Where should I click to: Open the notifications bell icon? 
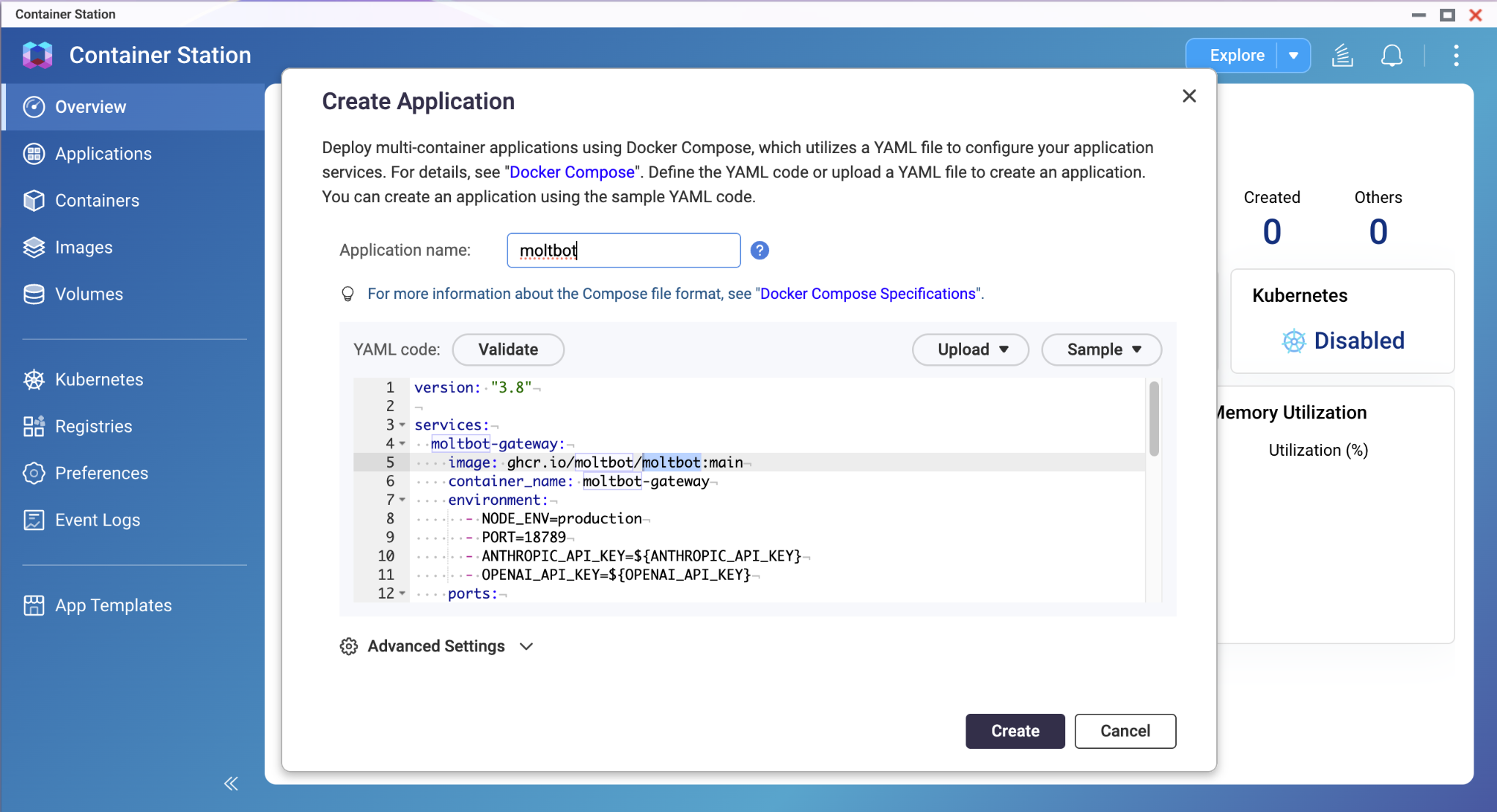point(1391,56)
